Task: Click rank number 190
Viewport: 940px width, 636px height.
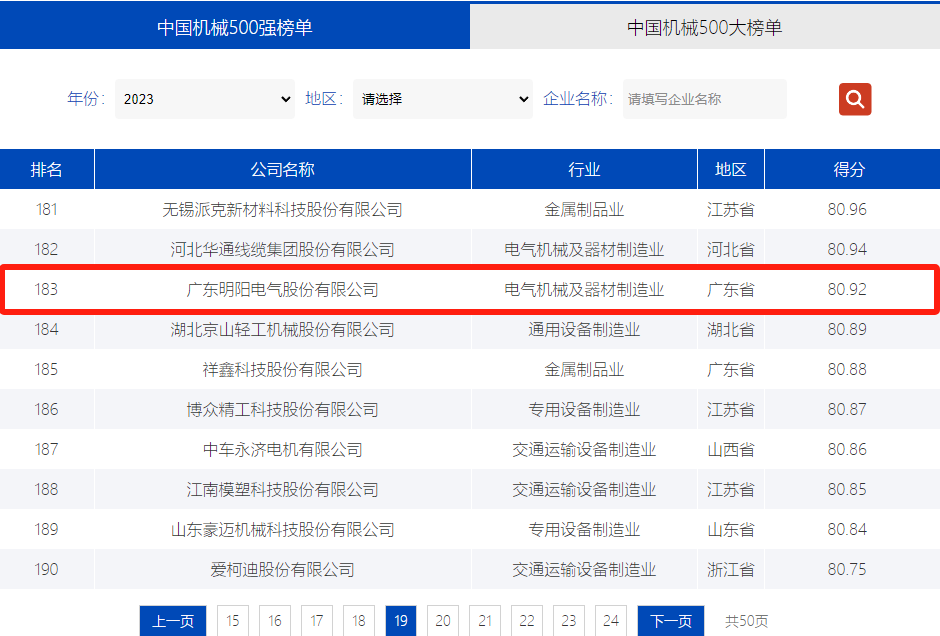Action: pos(47,569)
